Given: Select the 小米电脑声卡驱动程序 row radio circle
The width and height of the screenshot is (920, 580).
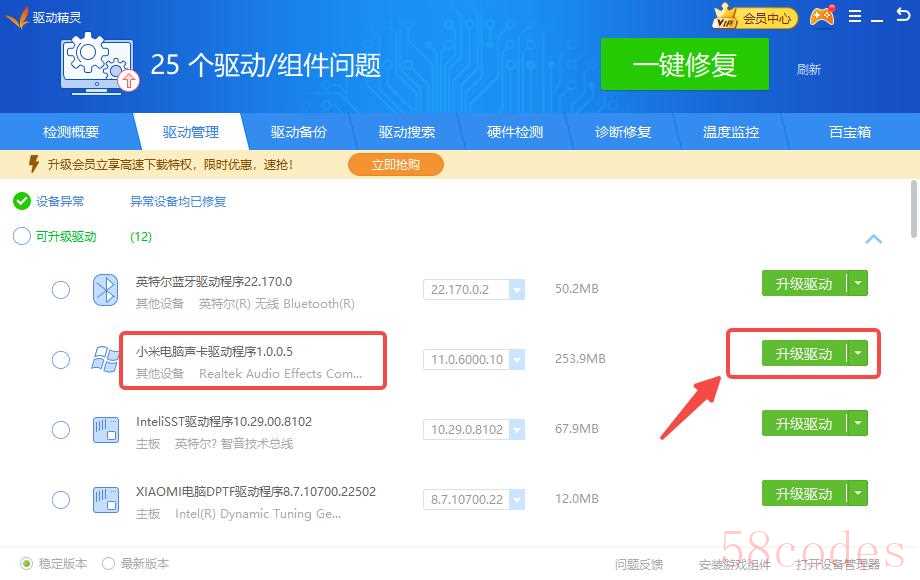Looking at the screenshot, I should point(60,359).
